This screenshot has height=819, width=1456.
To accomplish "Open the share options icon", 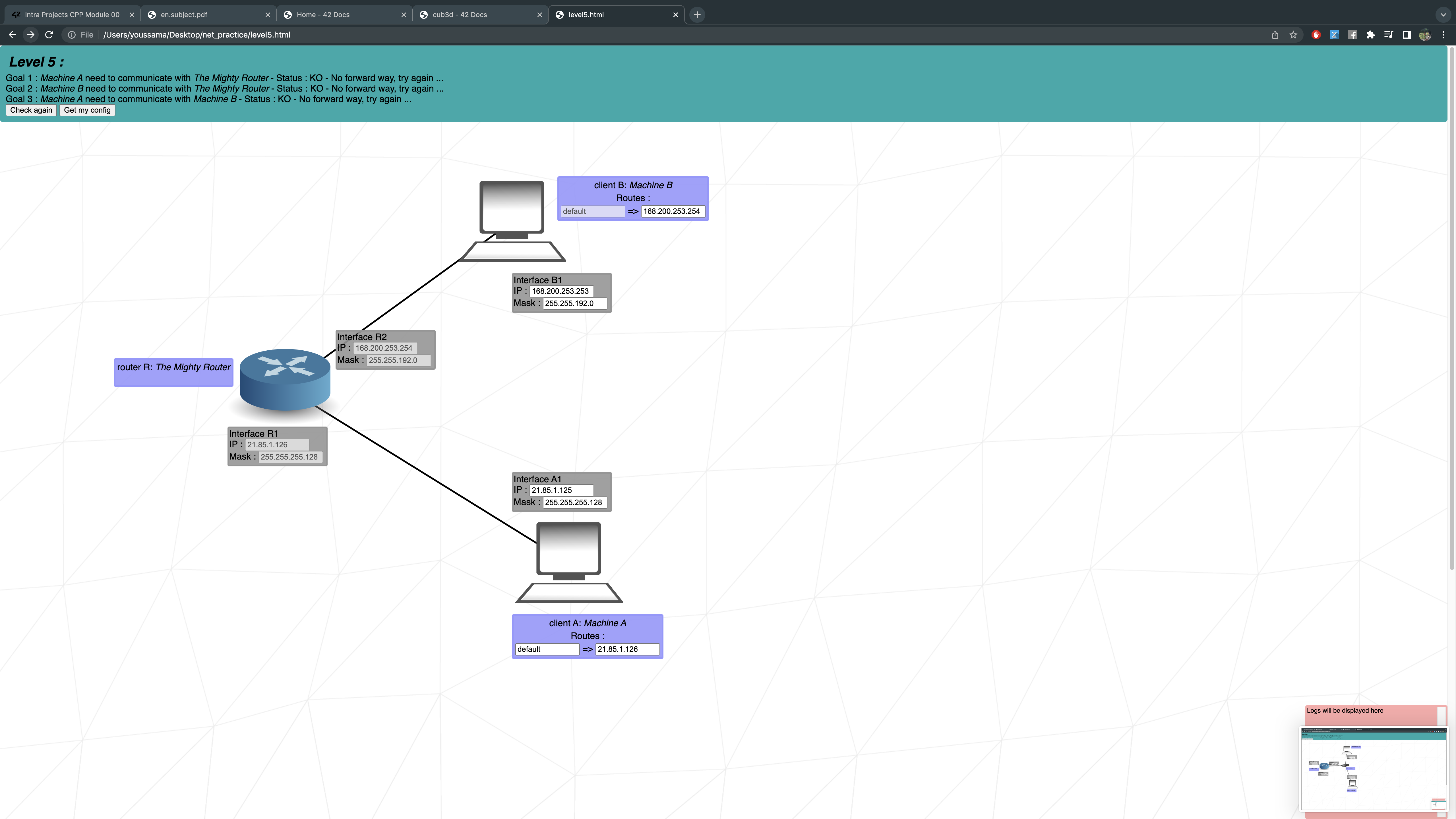I will 1275,34.
